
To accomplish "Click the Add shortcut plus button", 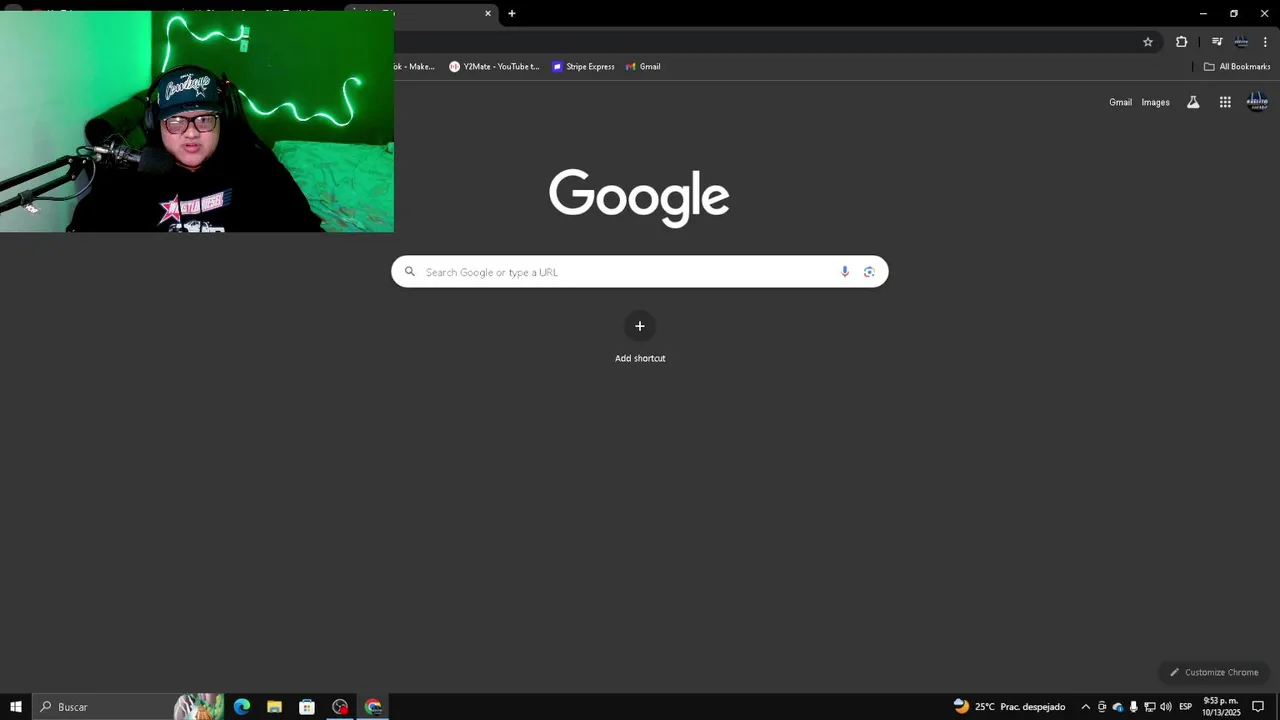I will pyautogui.click(x=640, y=326).
